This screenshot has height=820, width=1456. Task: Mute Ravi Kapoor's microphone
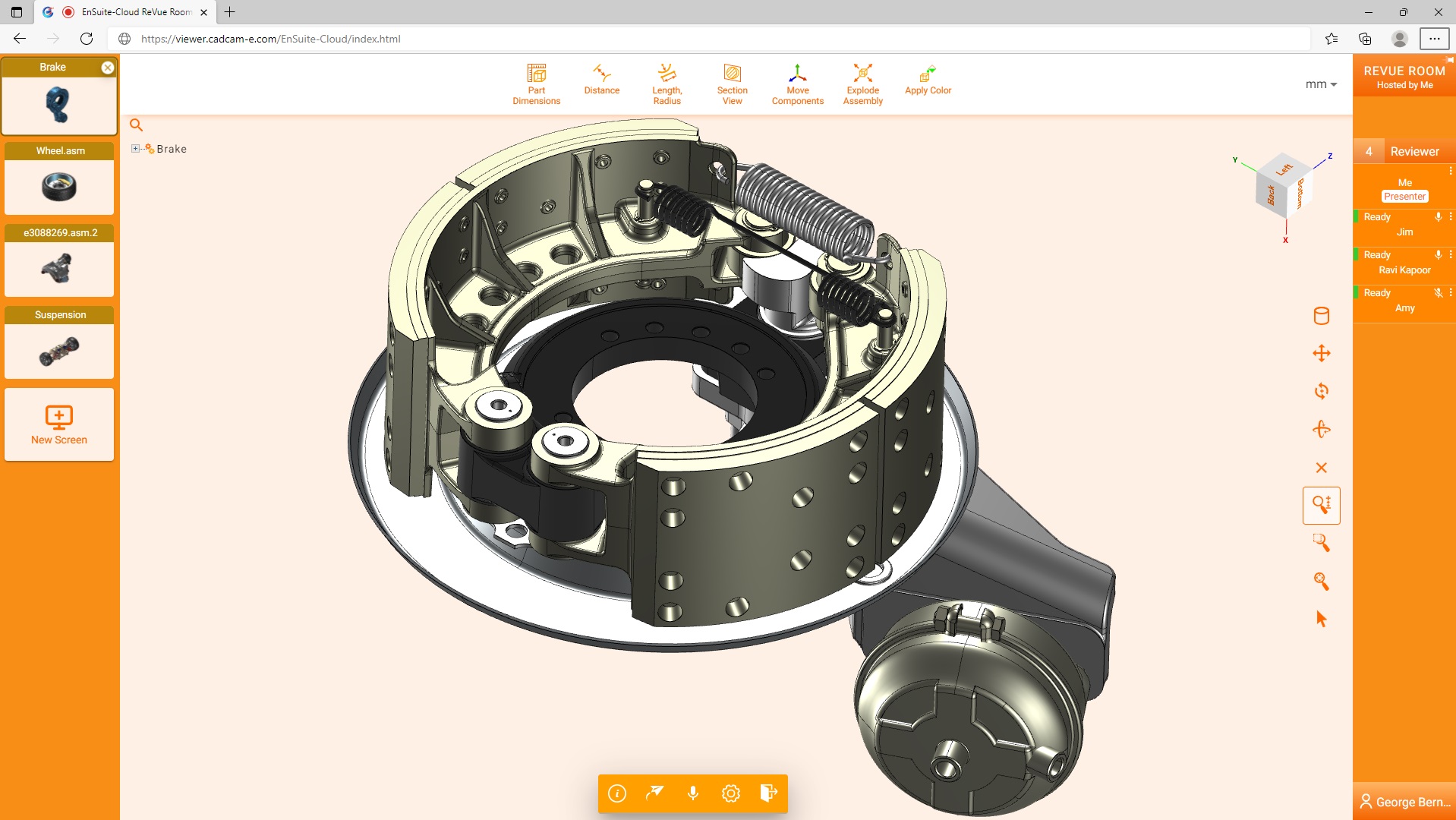1439,255
